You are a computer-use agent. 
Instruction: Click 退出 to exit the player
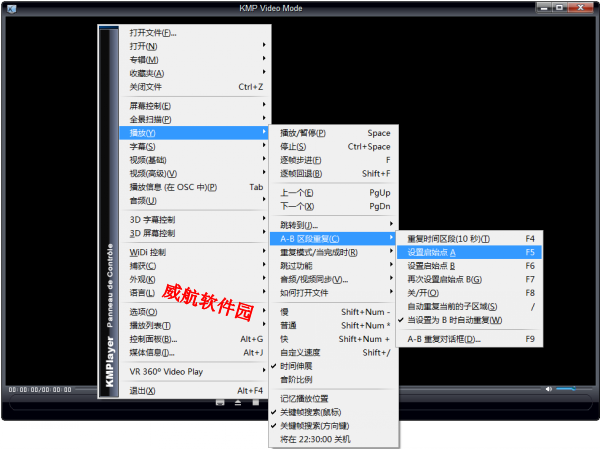tap(143, 390)
